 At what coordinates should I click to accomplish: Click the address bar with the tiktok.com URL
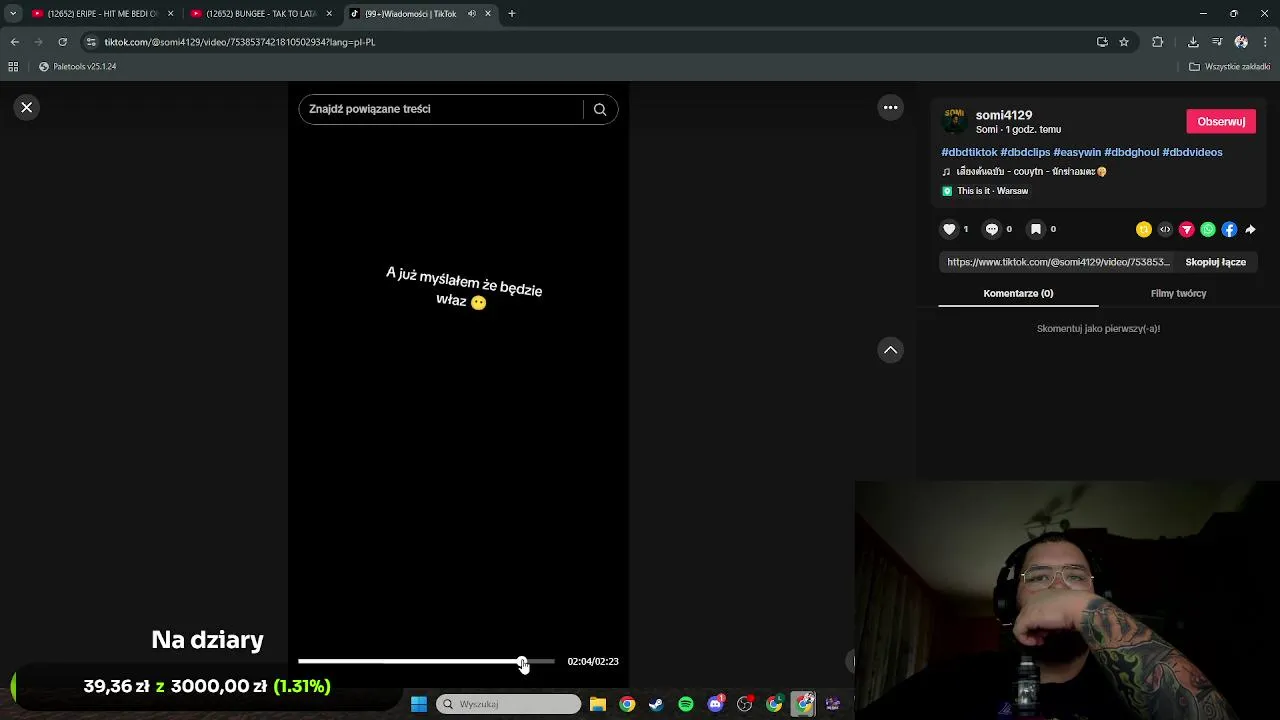click(x=590, y=42)
